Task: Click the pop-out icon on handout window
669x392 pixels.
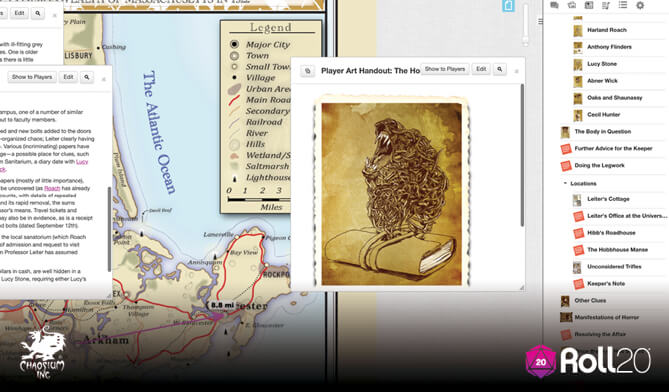Action: pyautogui.click(x=308, y=71)
